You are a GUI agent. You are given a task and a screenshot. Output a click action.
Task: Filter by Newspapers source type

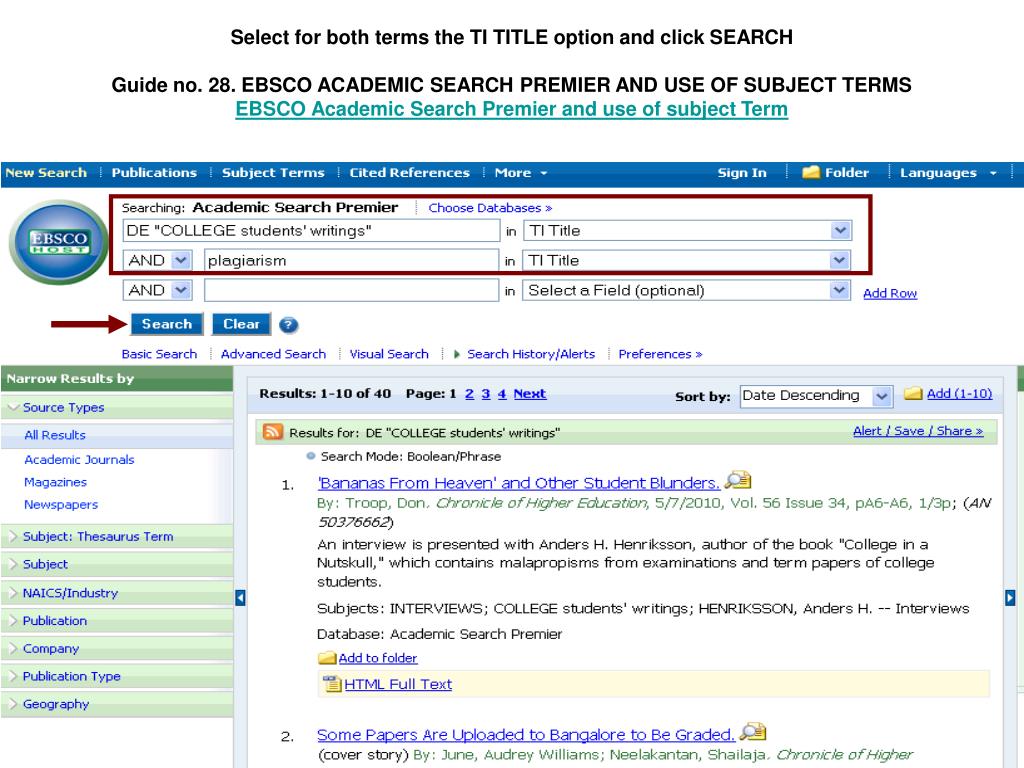click(x=61, y=504)
